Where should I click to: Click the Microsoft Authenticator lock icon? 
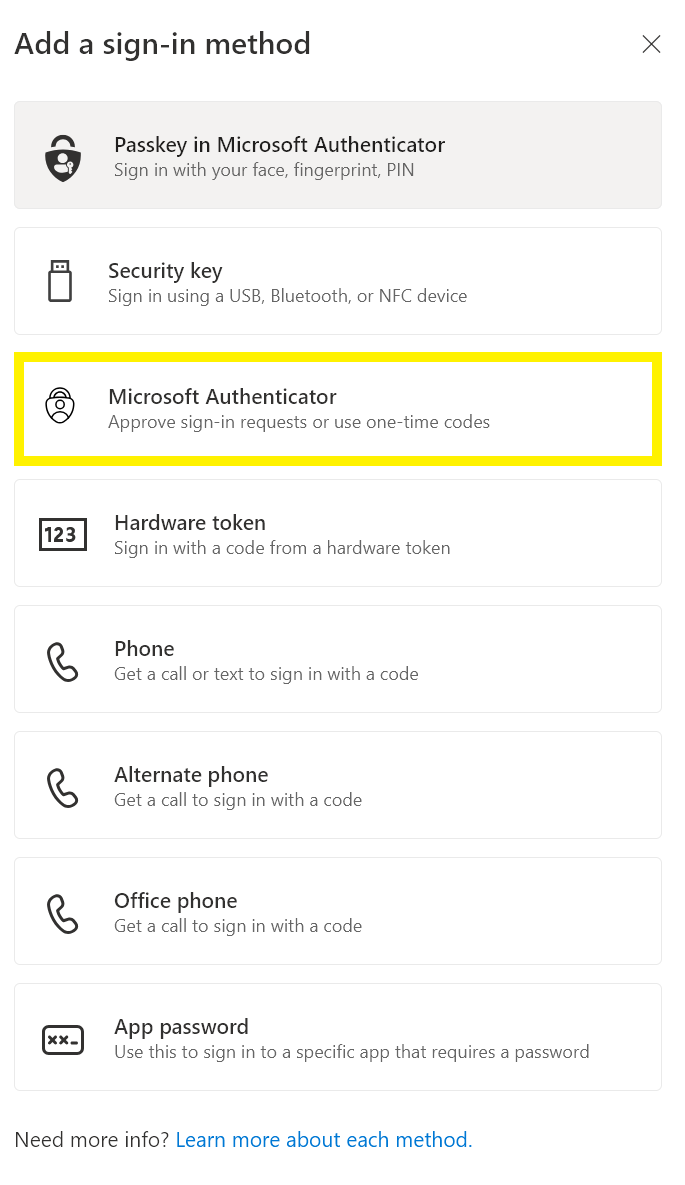(x=60, y=405)
